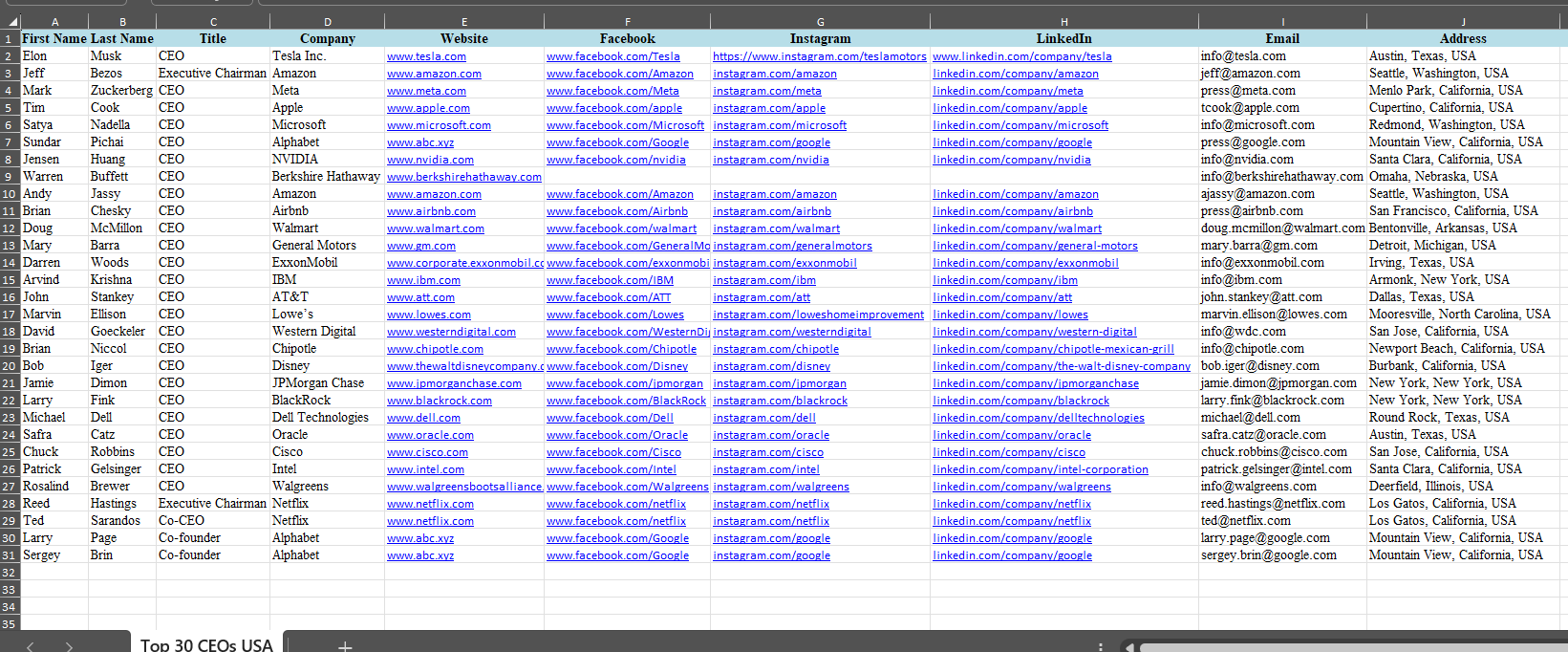The width and height of the screenshot is (1568, 652).
Task: Select the Co-CEO title cell
Action: [x=213, y=520]
